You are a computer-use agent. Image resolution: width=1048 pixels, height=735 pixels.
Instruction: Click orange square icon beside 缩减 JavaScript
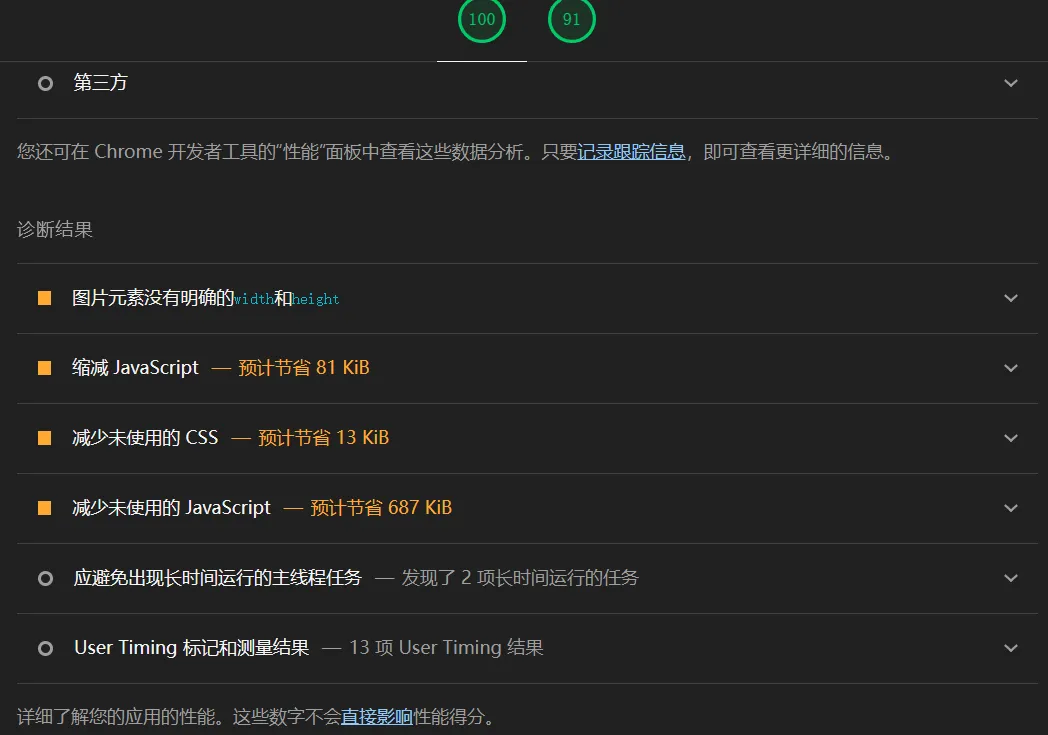[45, 368]
